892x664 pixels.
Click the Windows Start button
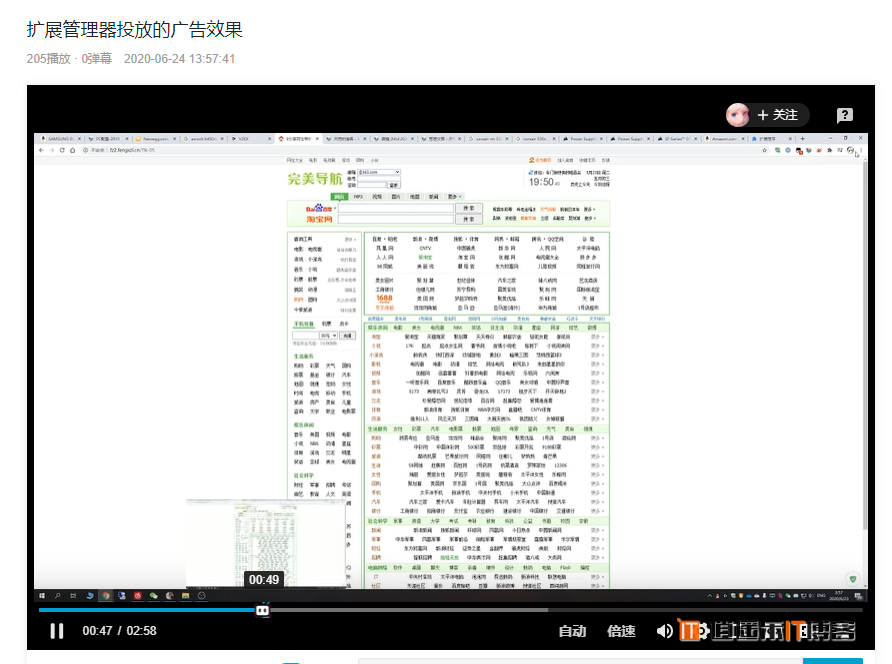pos(41,595)
